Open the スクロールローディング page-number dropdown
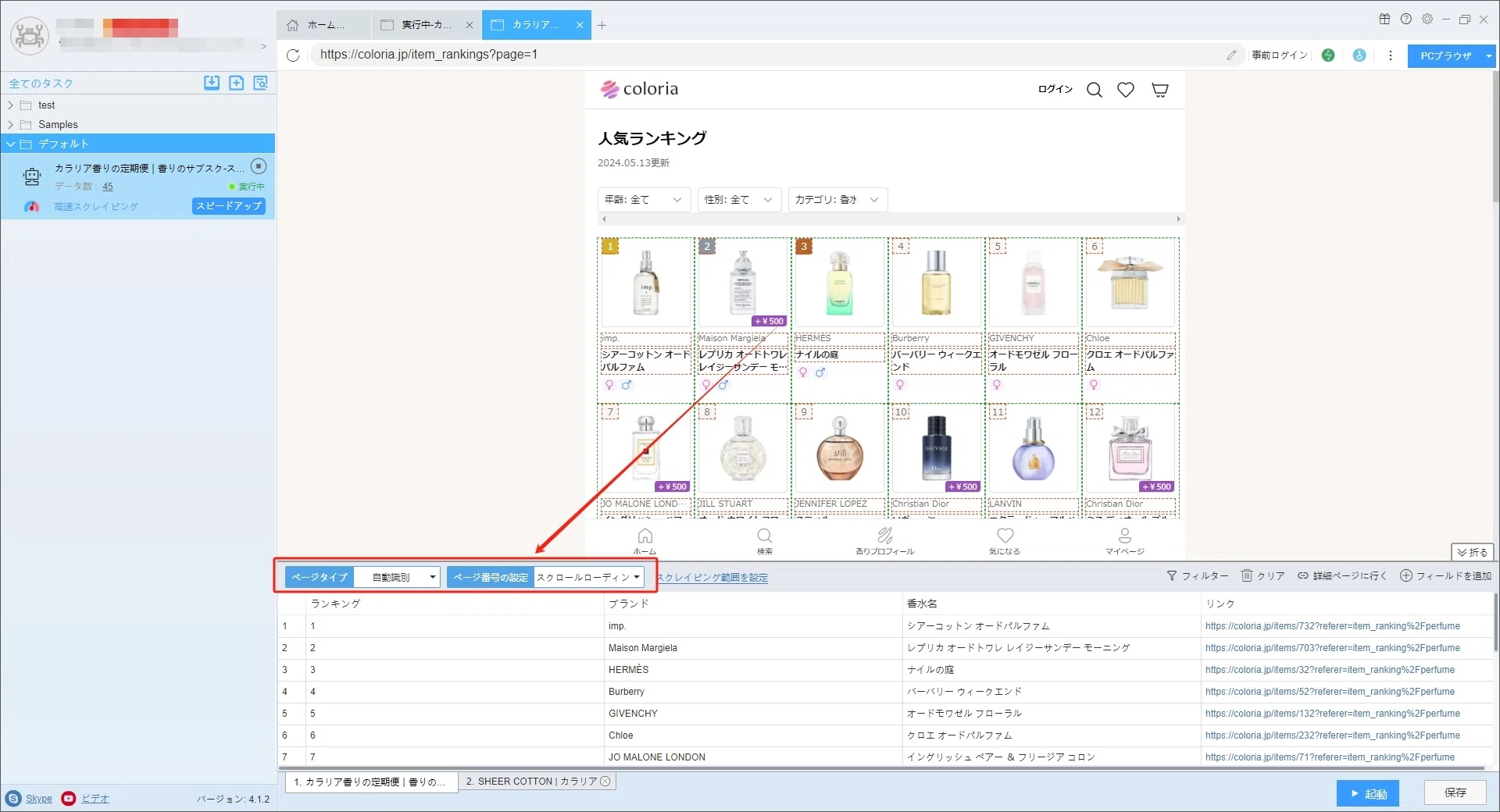Viewport: 1500px width, 812px height. click(589, 577)
